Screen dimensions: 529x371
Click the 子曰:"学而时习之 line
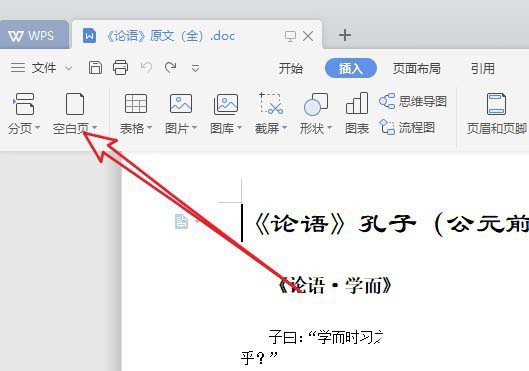coord(326,337)
